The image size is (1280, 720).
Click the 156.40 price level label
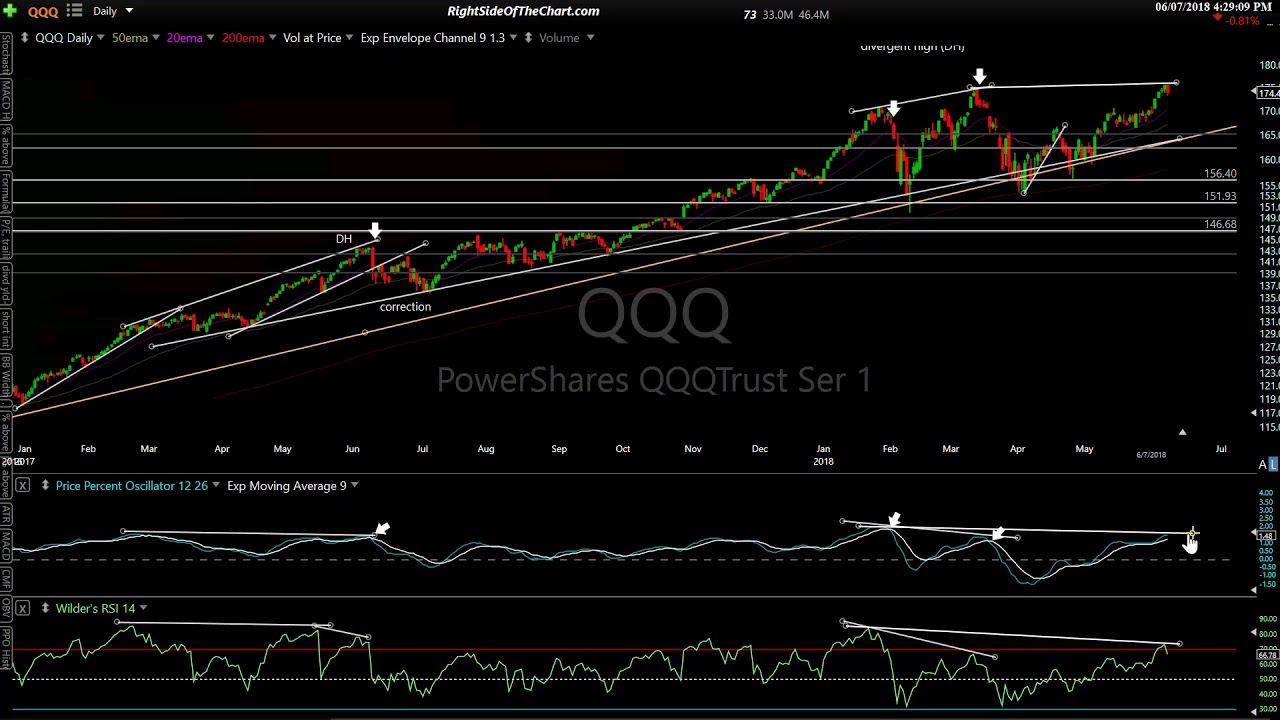(1220, 174)
